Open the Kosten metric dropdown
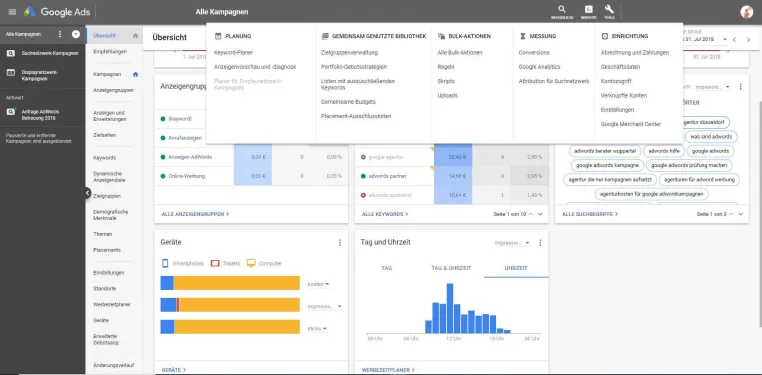The image size is (762, 375). (318, 284)
